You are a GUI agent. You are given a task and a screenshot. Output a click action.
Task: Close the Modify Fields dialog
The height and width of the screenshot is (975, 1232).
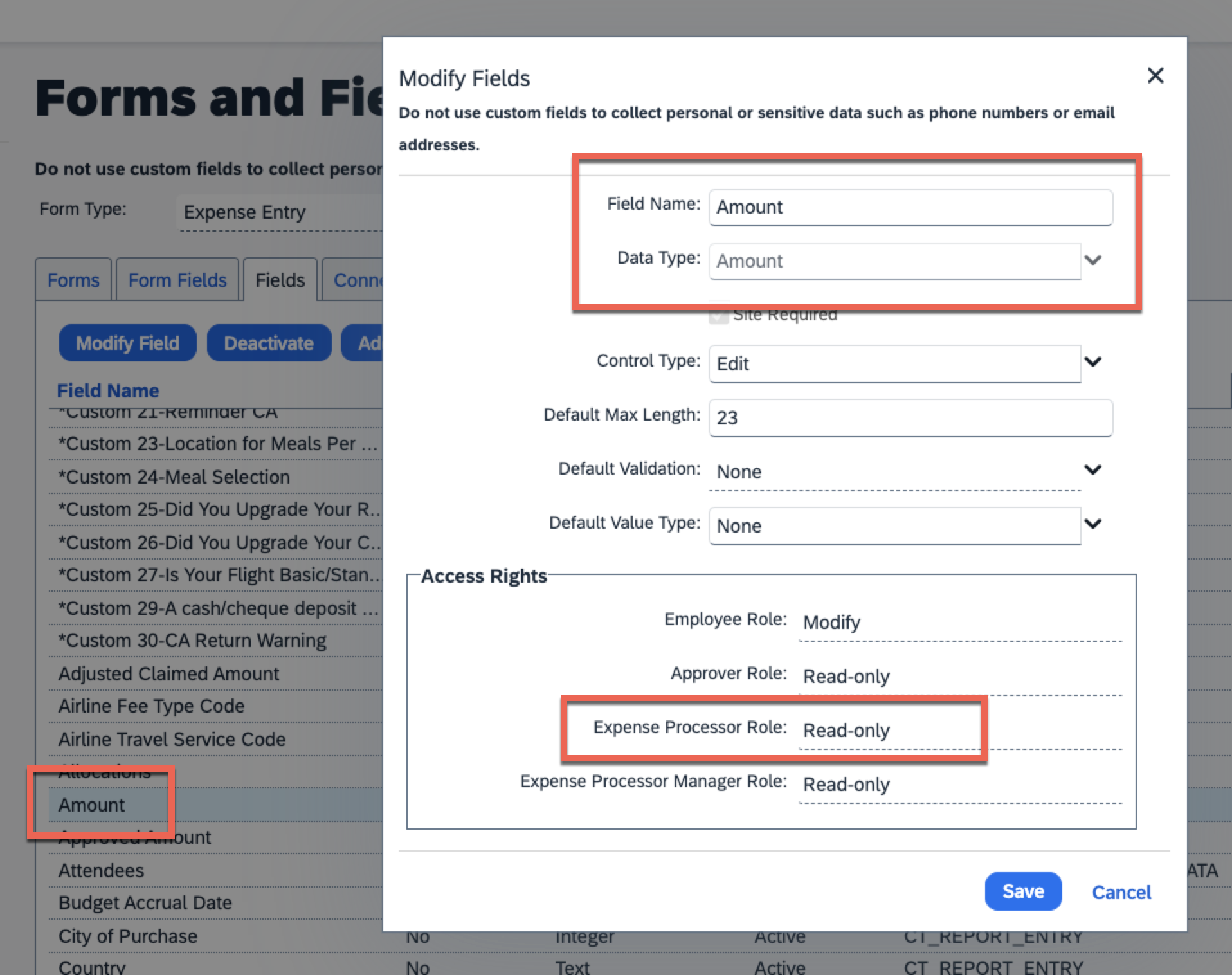pyautogui.click(x=1155, y=76)
